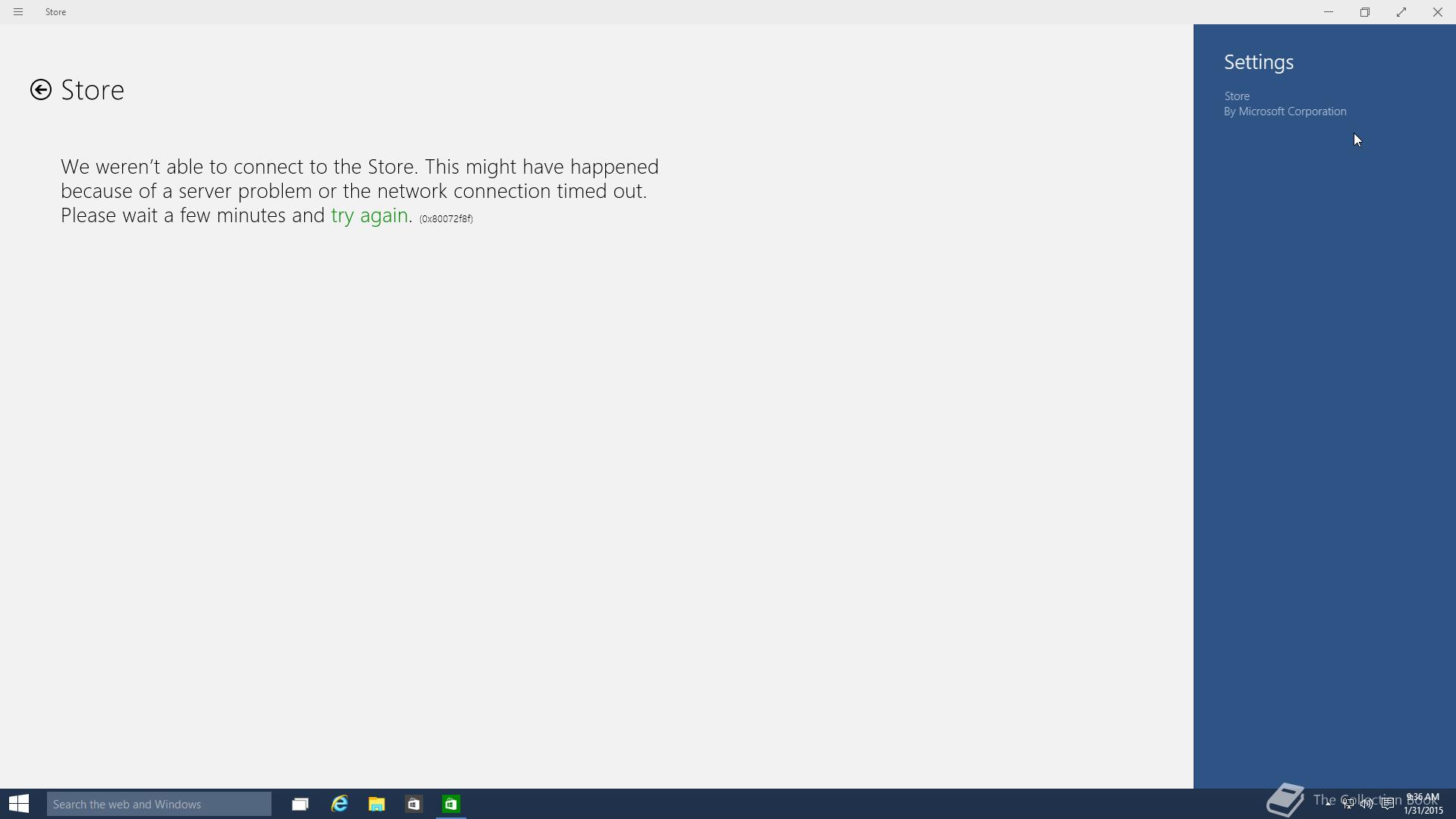Open File Explorer from the taskbar

[x=377, y=804]
